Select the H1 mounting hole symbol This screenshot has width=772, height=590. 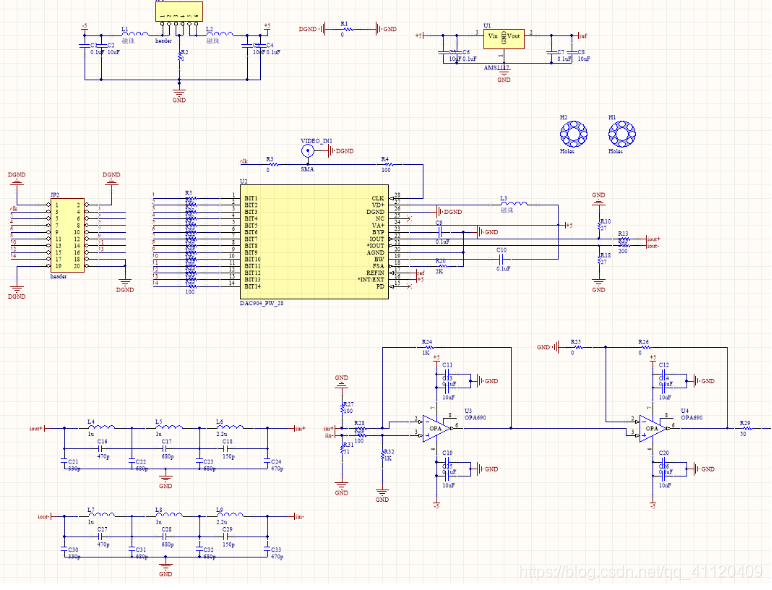pos(622,133)
